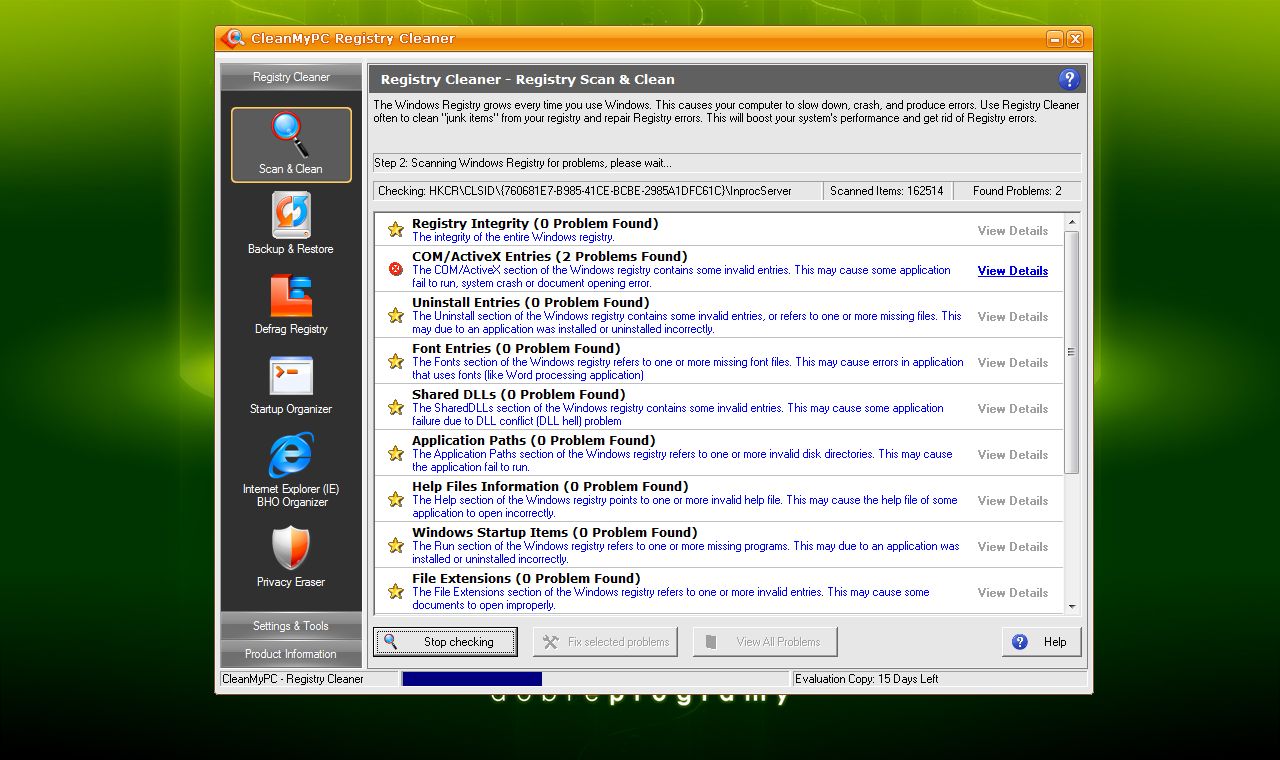Image resolution: width=1280 pixels, height=760 pixels.
Task: Select the Registry Integrity heading
Action: tap(535, 223)
